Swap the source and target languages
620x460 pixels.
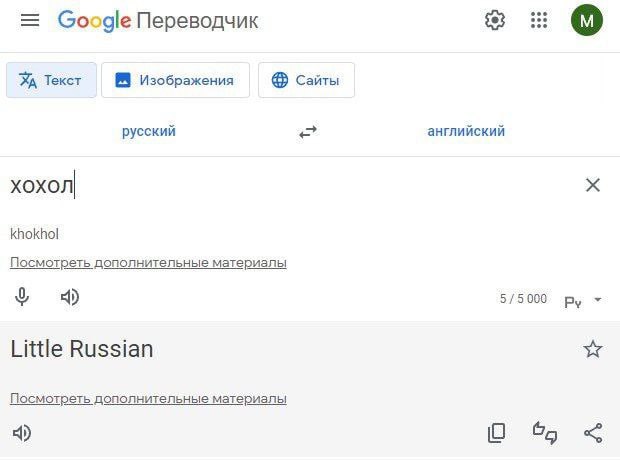tap(308, 132)
